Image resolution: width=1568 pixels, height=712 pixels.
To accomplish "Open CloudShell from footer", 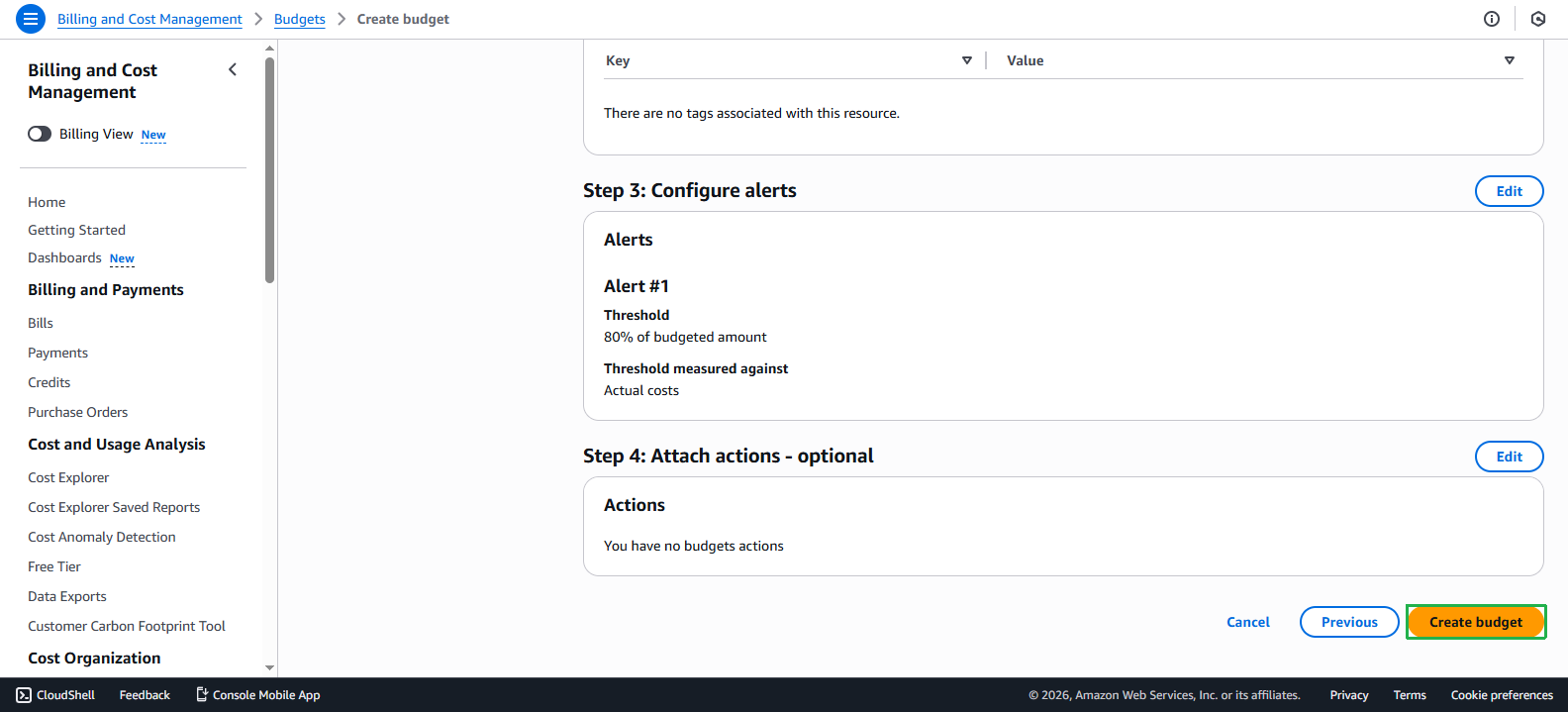I will point(55,695).
